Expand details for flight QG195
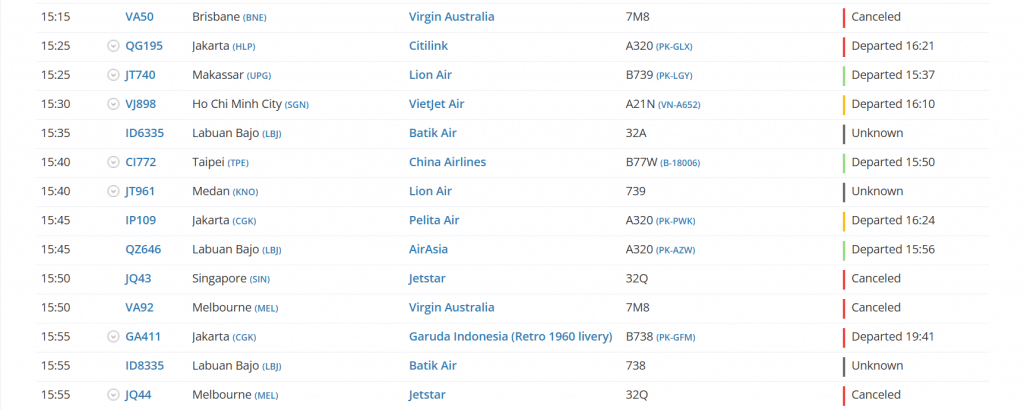 coord(113,46)
